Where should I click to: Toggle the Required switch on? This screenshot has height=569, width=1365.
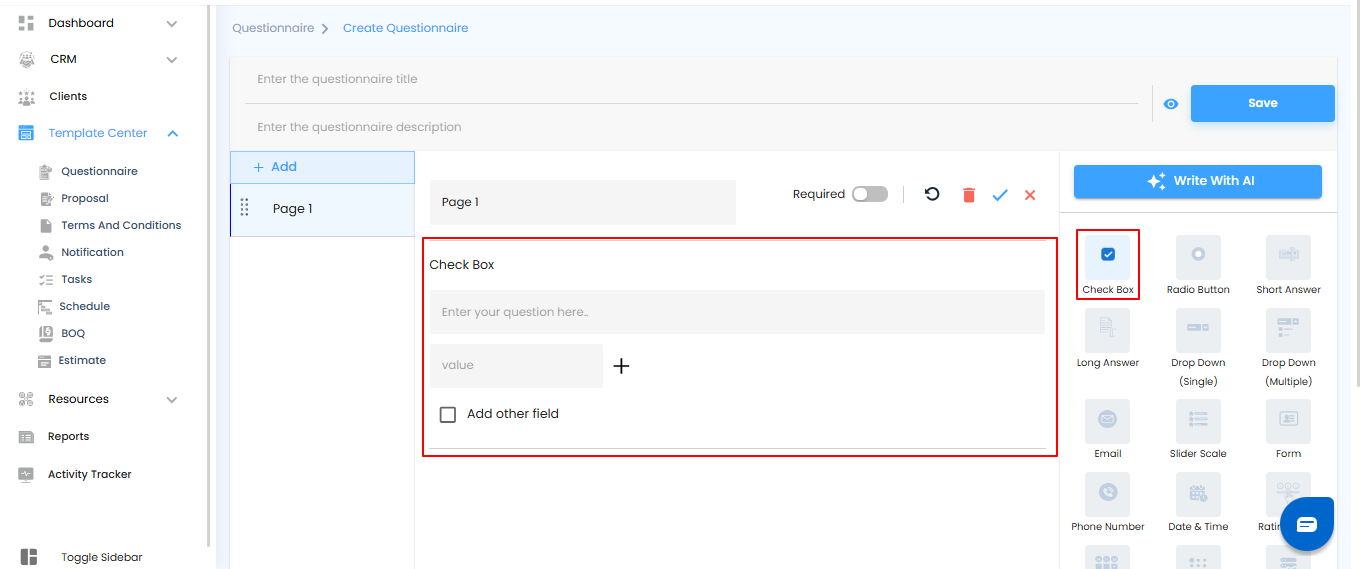(x=869, y=194)
